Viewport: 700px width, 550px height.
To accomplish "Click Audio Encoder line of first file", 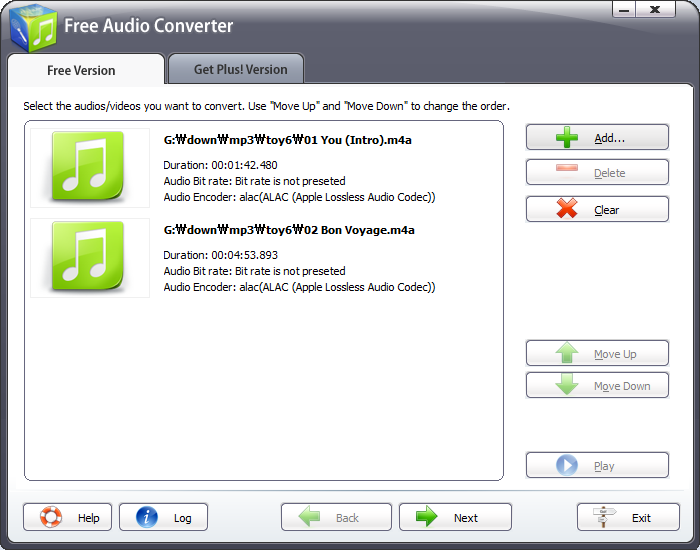I will pos(299,197).
